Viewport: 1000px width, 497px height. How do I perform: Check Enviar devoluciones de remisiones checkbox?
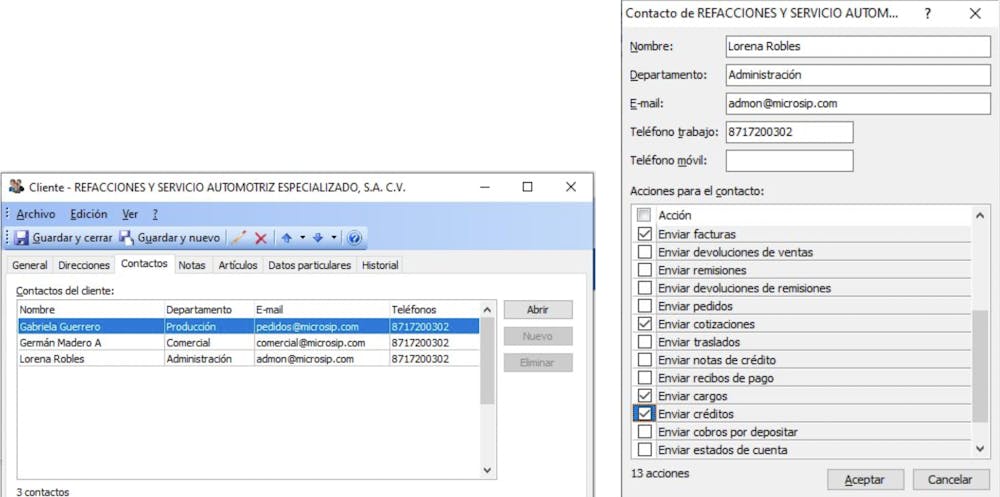click(x=644, y=288)
